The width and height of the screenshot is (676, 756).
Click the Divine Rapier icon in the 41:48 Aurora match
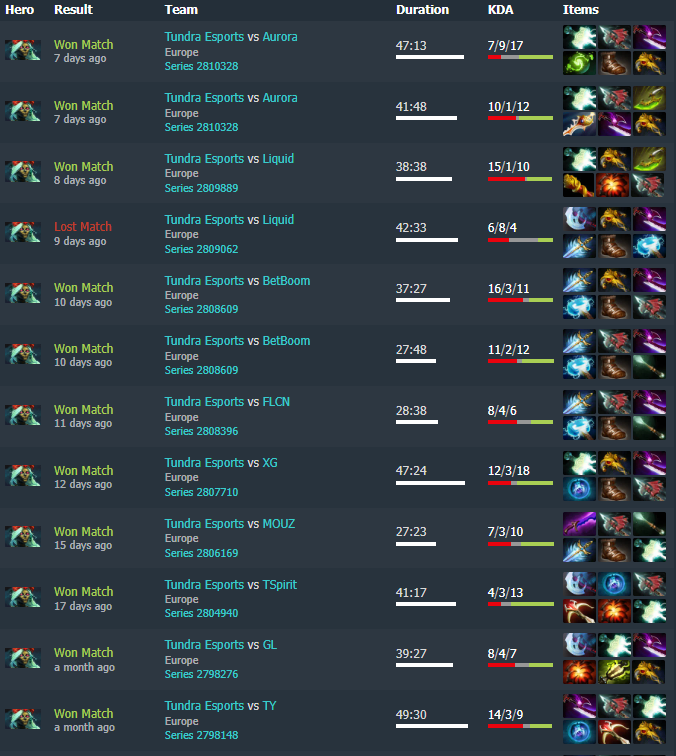(579, 124)
